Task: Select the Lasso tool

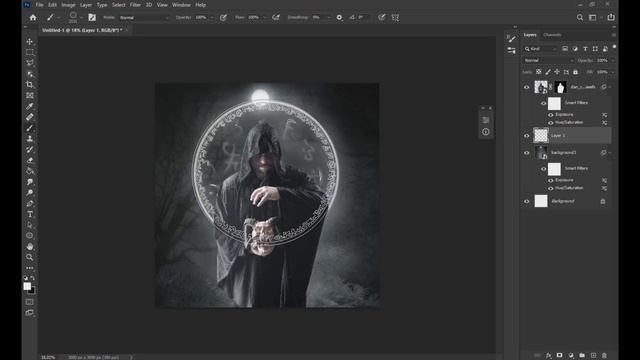Action: point(30,63)
